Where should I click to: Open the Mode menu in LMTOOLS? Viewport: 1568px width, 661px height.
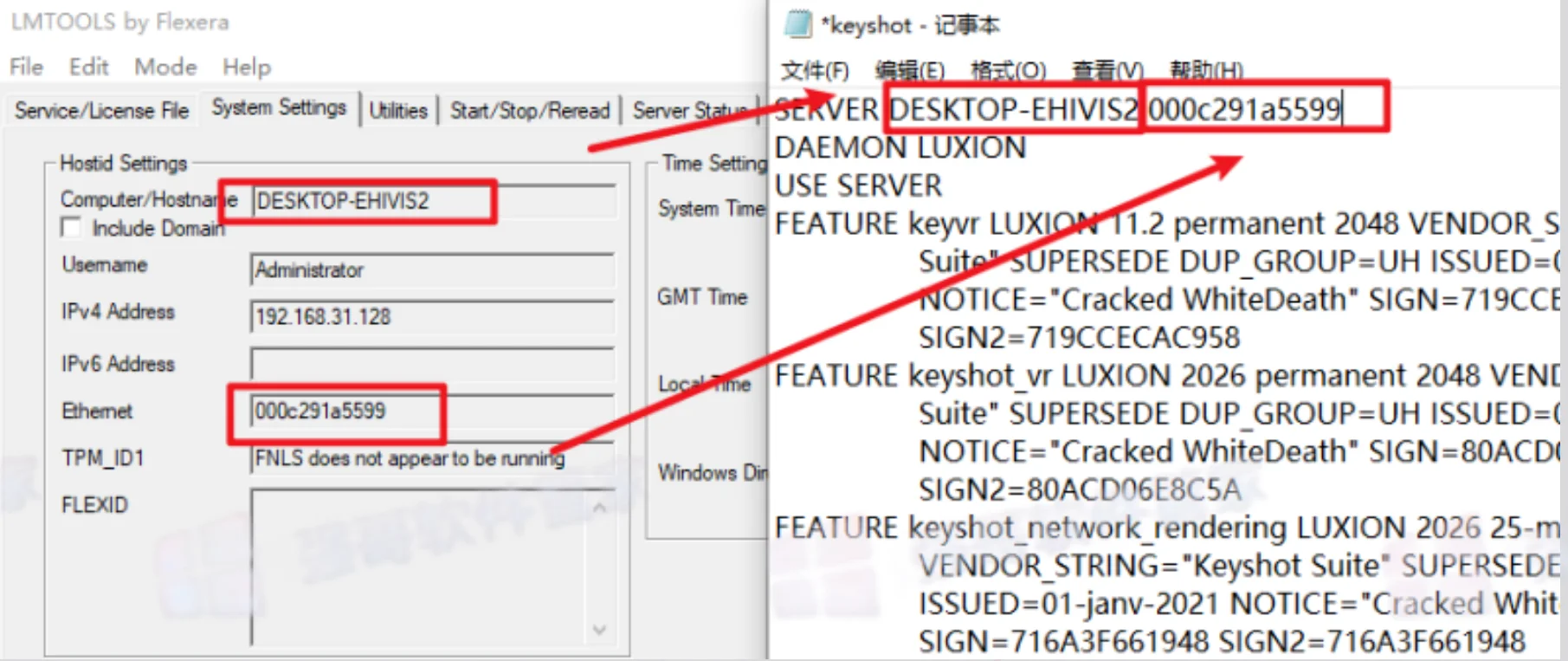pyautogui.click(x=165, y=67)
